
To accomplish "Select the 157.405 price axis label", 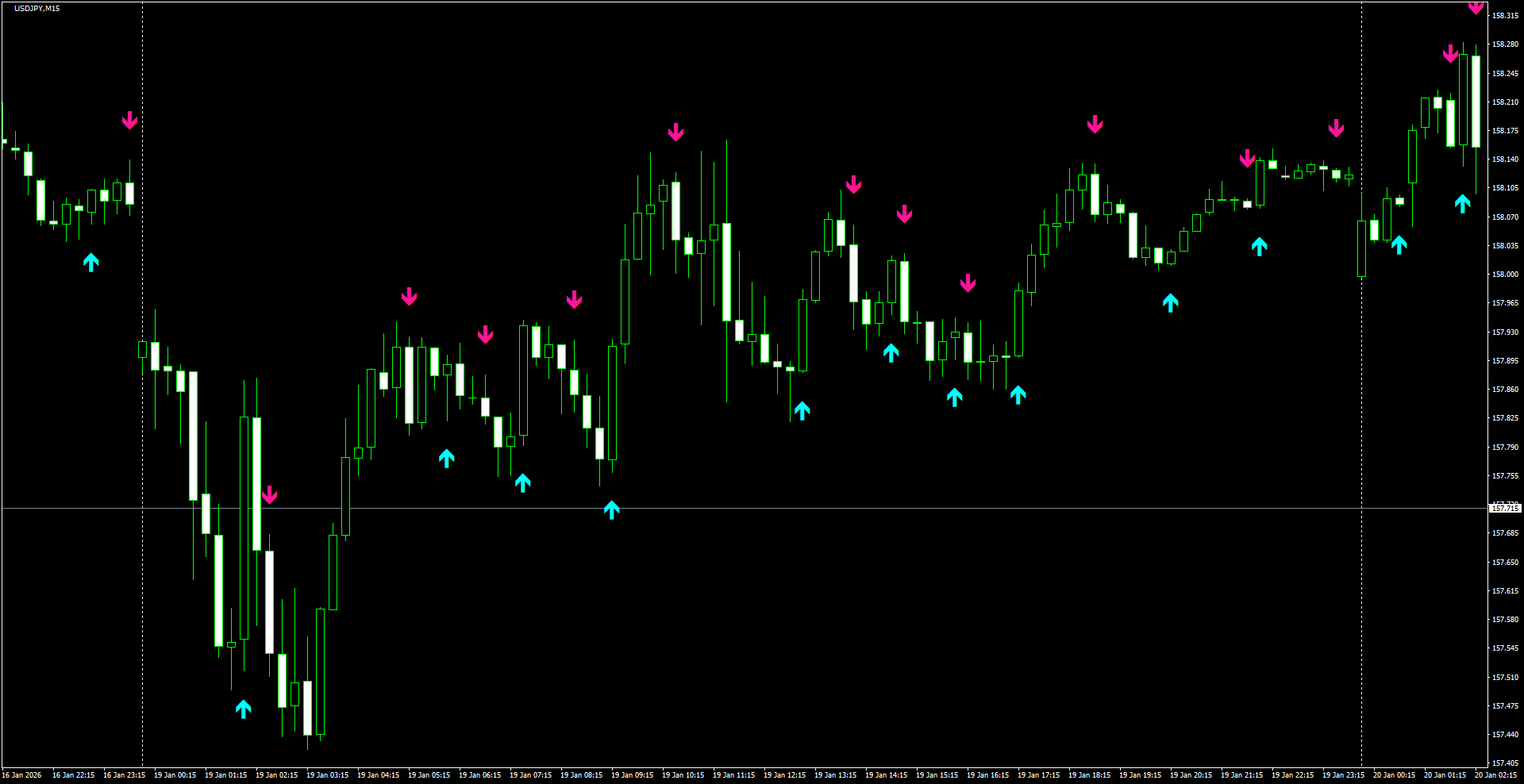I will [x=1505, y=763].
